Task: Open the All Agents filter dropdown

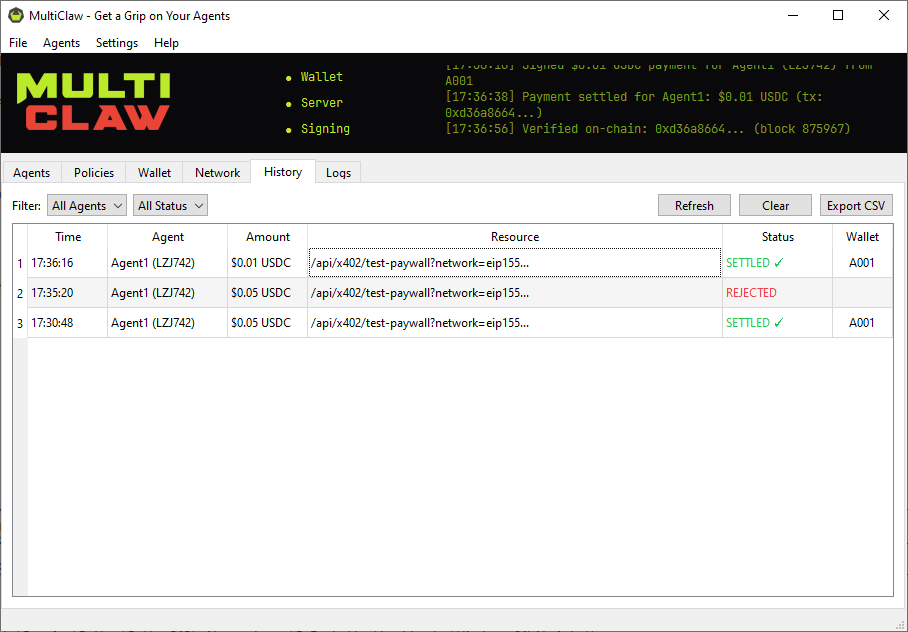Action: click(86, 205)
